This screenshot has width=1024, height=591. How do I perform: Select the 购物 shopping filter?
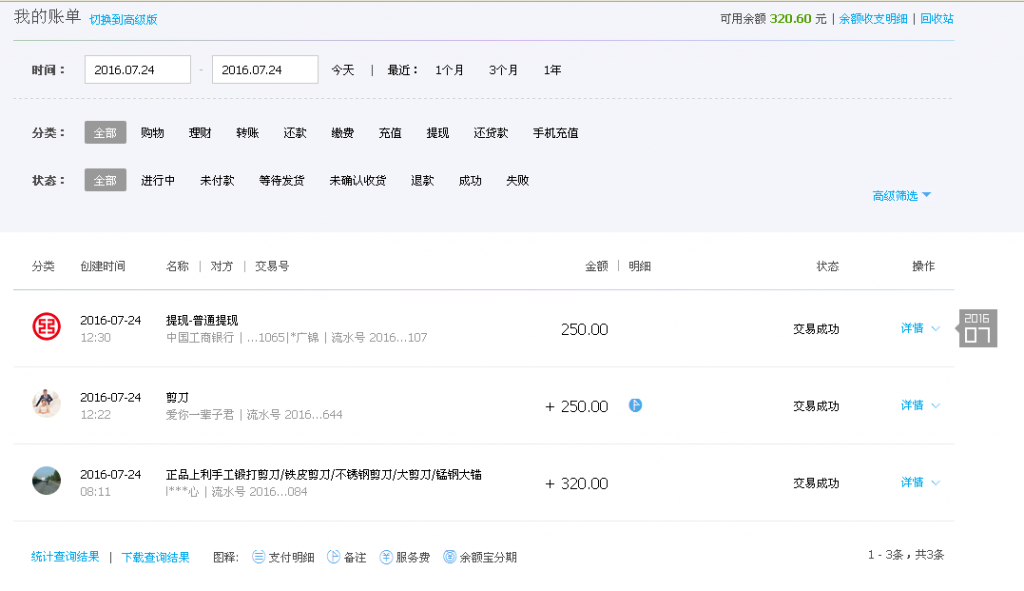152,131
